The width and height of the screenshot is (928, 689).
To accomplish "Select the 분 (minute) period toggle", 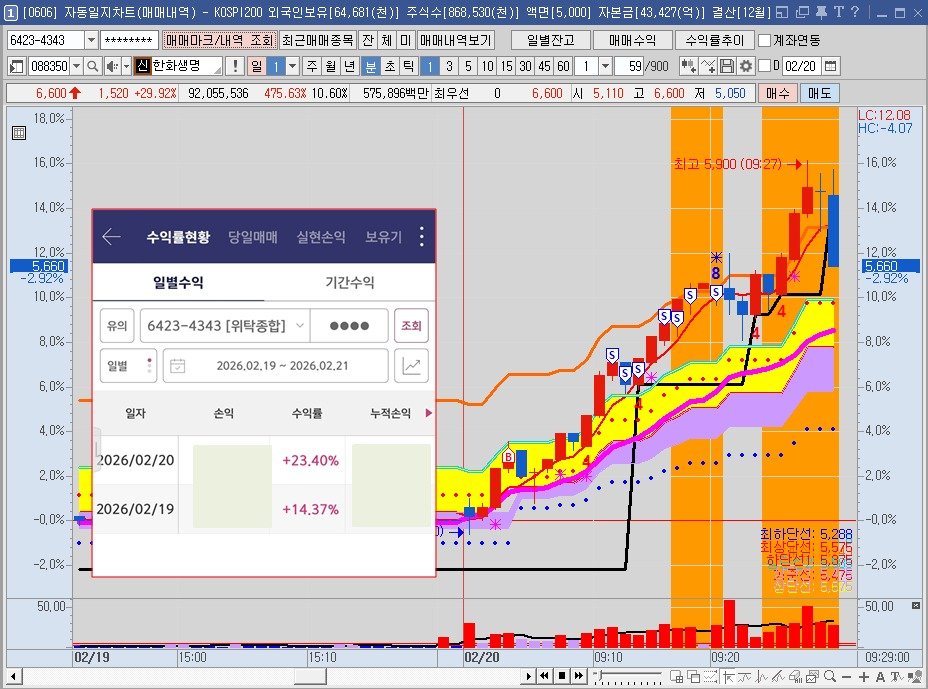I will point(370,66).
